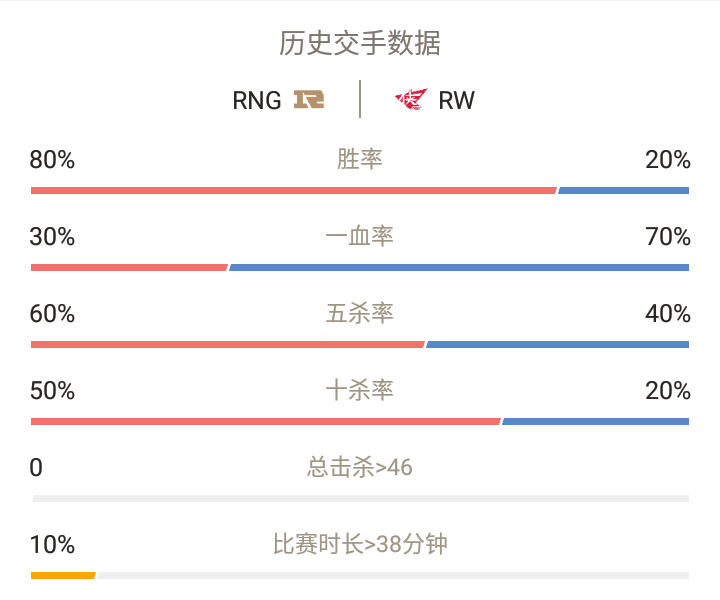Click the red RNG 五杀率 bar segment

(x=228, y=345)
